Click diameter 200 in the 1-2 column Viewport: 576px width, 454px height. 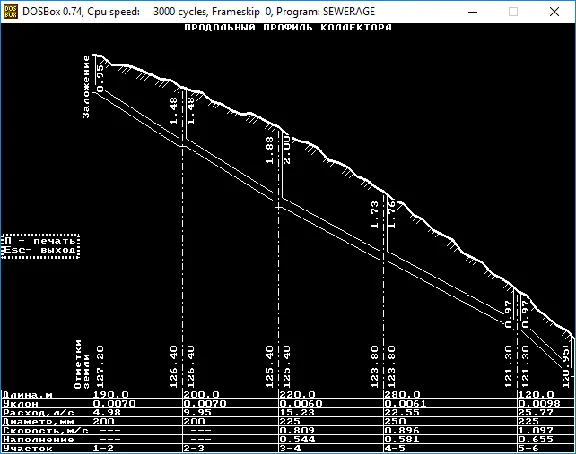[x=104, y=421]
